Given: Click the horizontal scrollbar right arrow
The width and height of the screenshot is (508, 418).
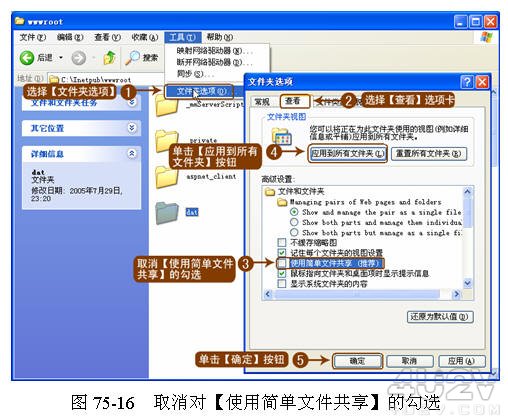Looking at the screenshot, I should tap(456, 294).
